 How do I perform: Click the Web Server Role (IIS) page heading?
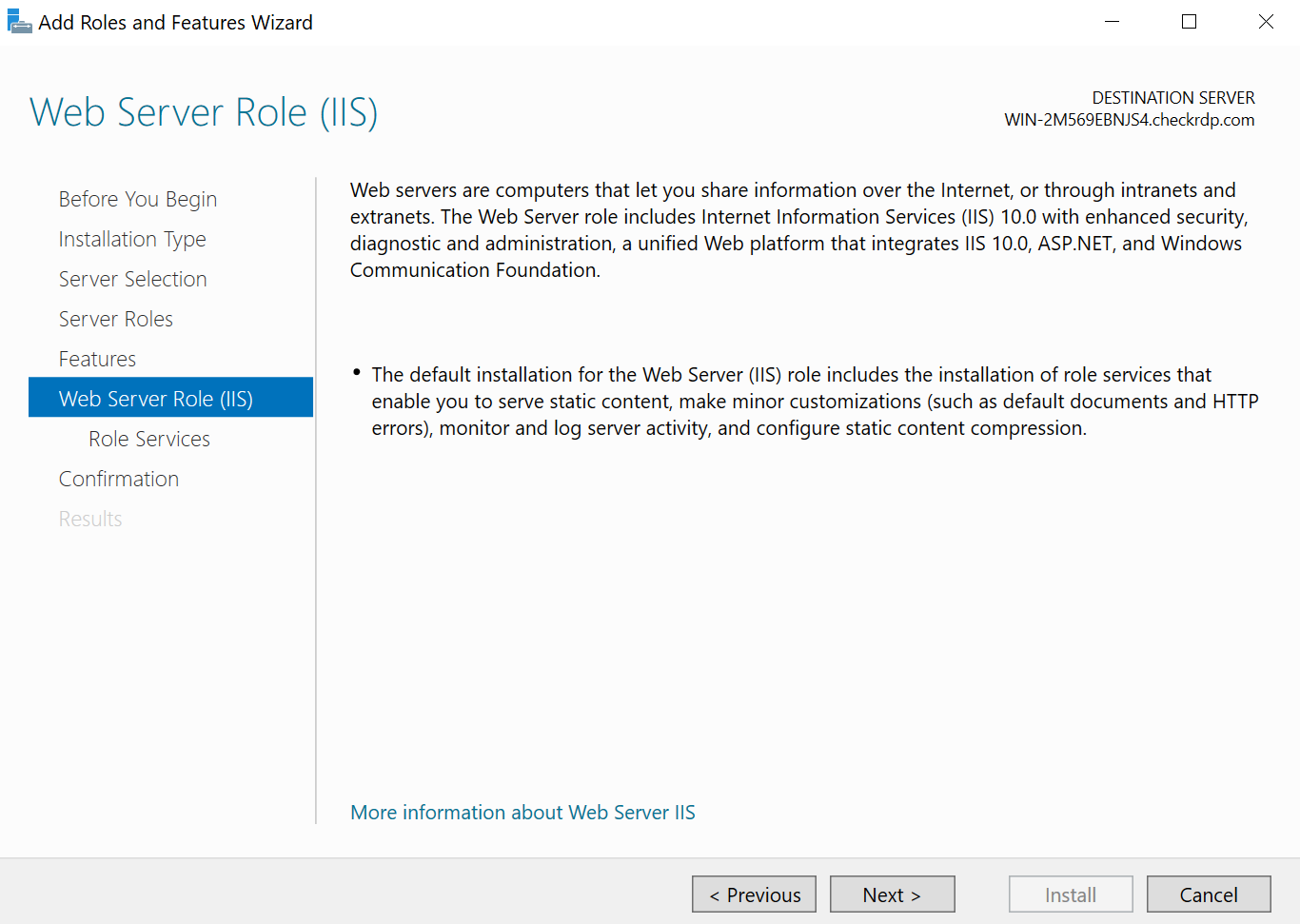click(x=204, y=112)
